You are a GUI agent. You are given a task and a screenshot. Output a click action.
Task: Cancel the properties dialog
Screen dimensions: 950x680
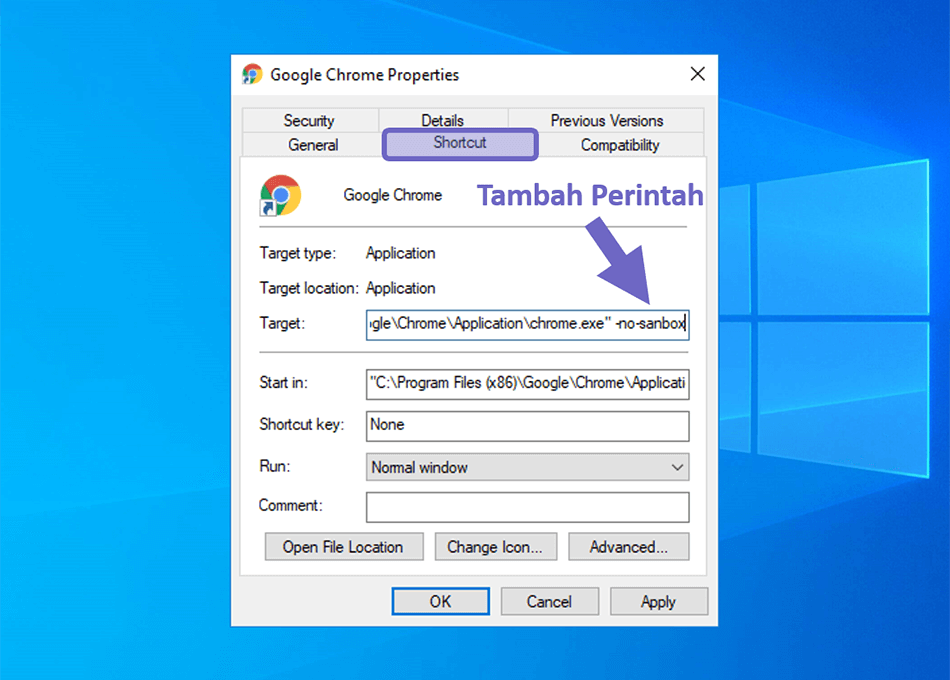(x=550, y=601)
